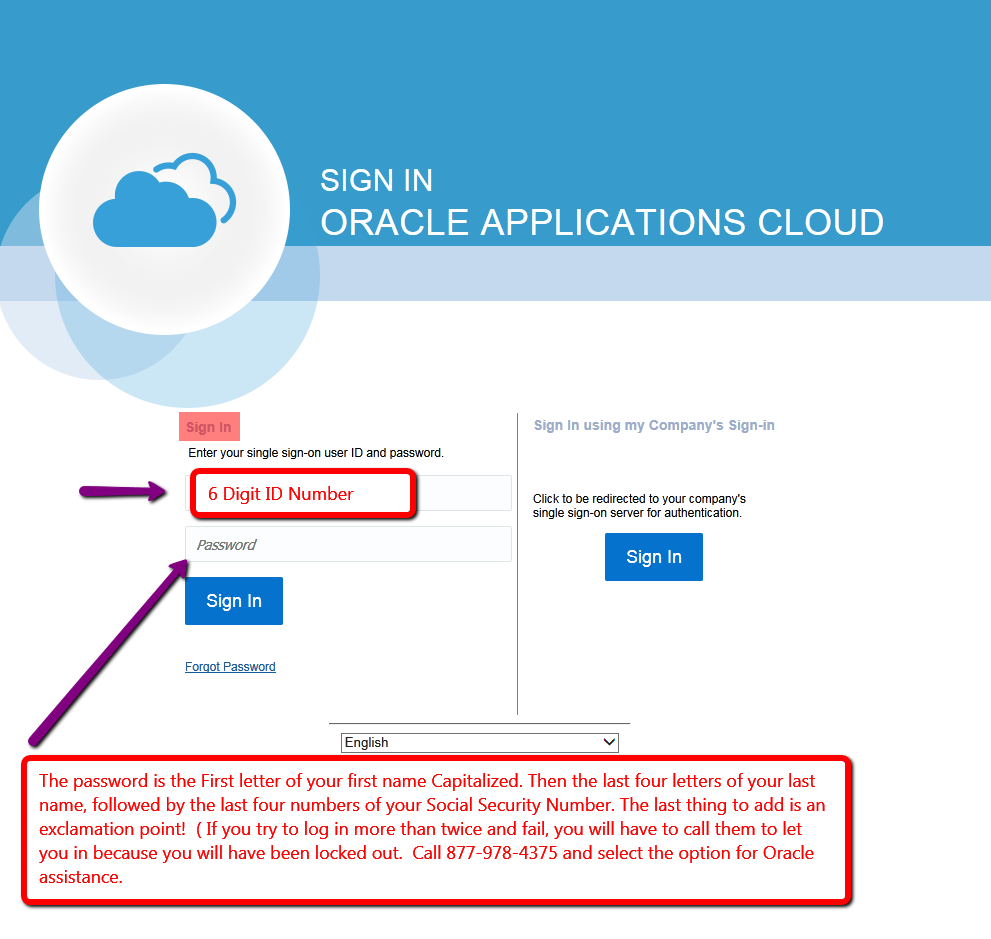Click the language selector chevron arrow
The height and width of the screenshot is (939, 991).
point(608,742)
